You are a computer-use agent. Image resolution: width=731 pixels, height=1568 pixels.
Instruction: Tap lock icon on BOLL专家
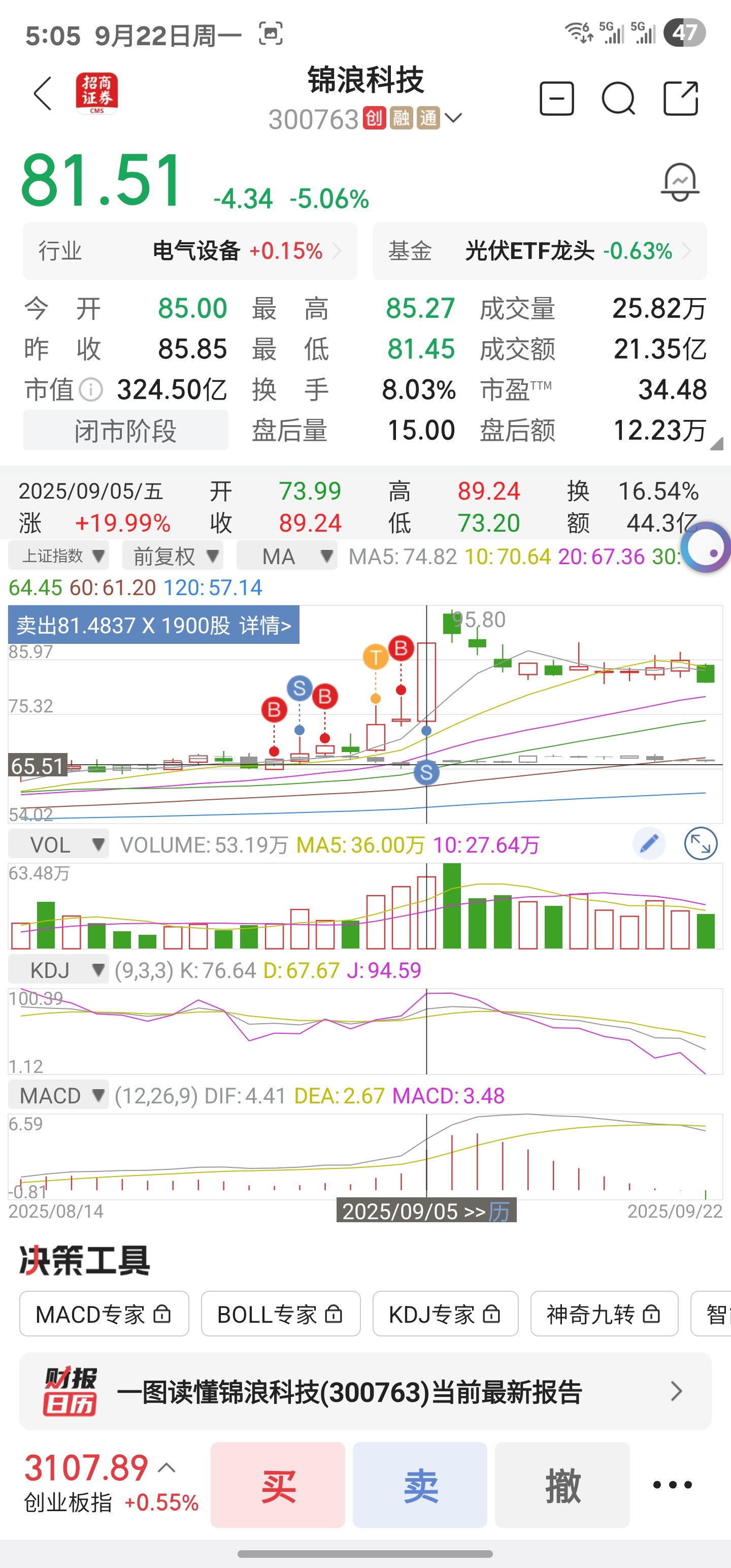tap(334, 1314)
